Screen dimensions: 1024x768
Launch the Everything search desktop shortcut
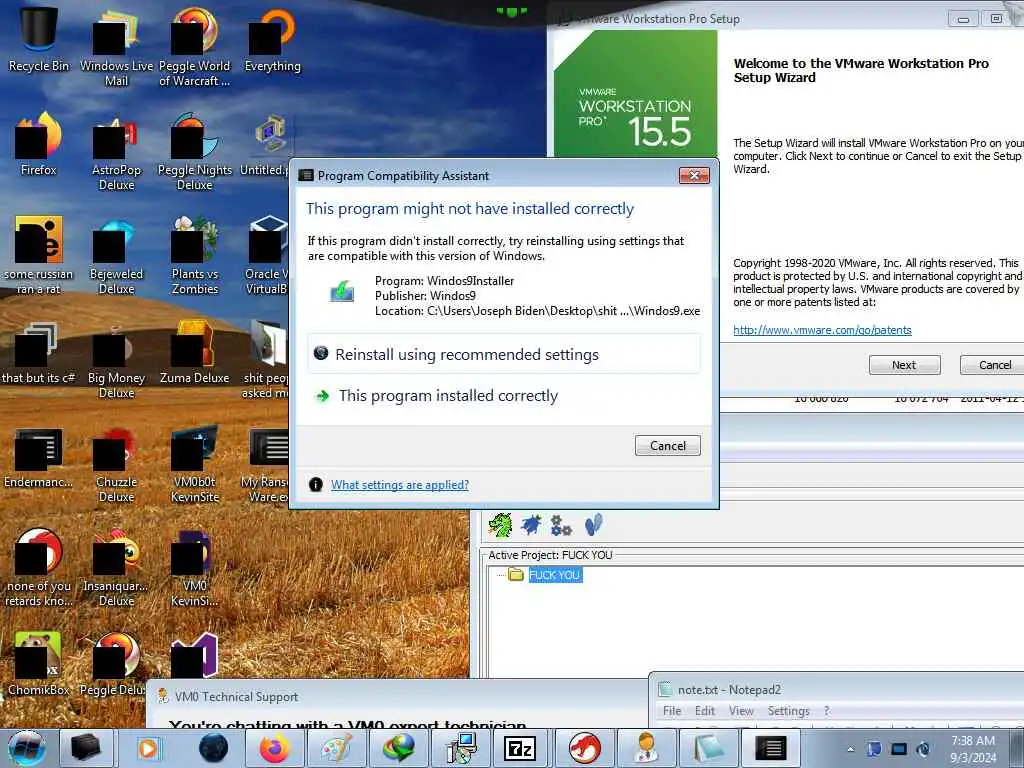(x=272, y=39)
